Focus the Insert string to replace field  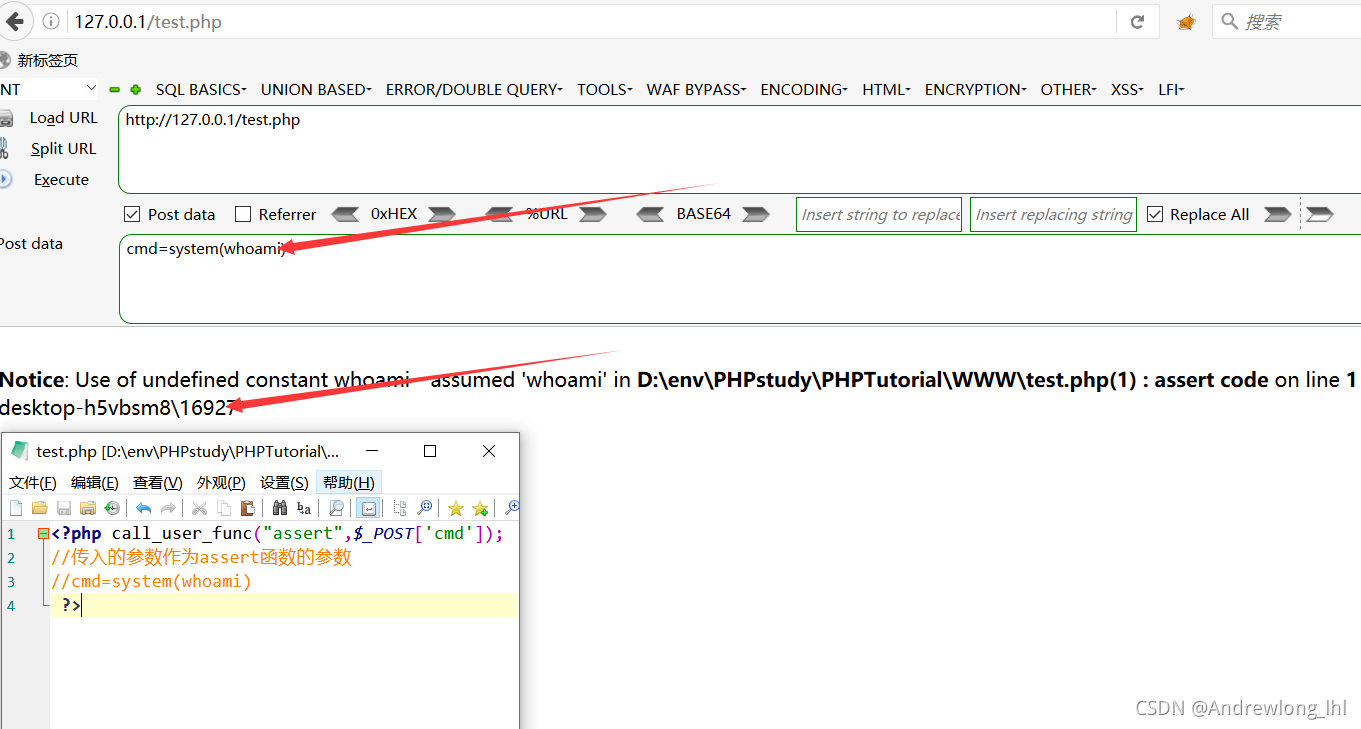(x=879, y=214)
